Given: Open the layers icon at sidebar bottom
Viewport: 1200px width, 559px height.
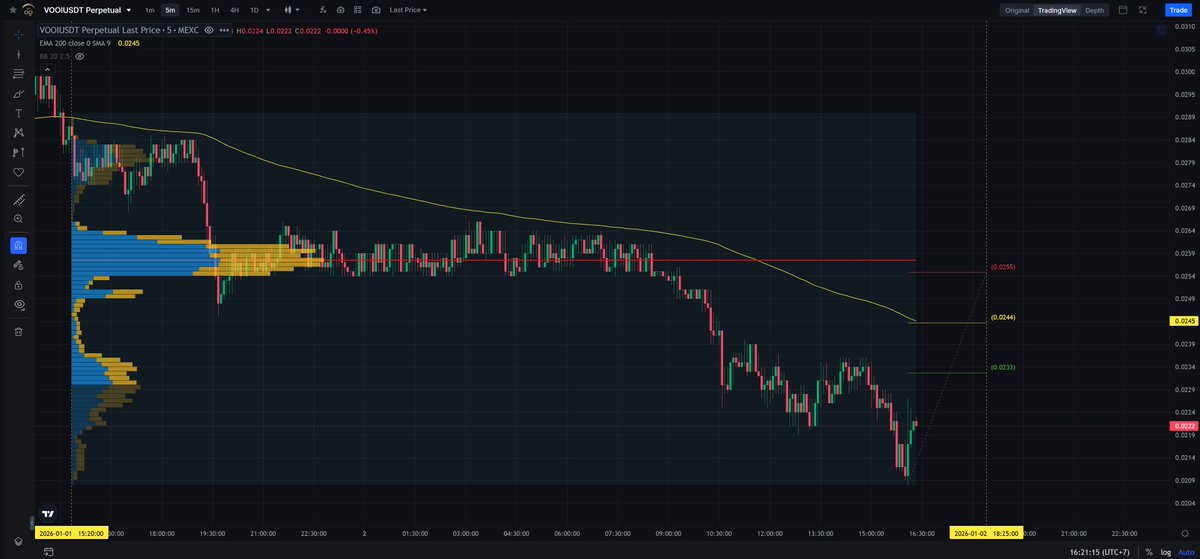Looking at the screenshot, I should pos(18,541).
